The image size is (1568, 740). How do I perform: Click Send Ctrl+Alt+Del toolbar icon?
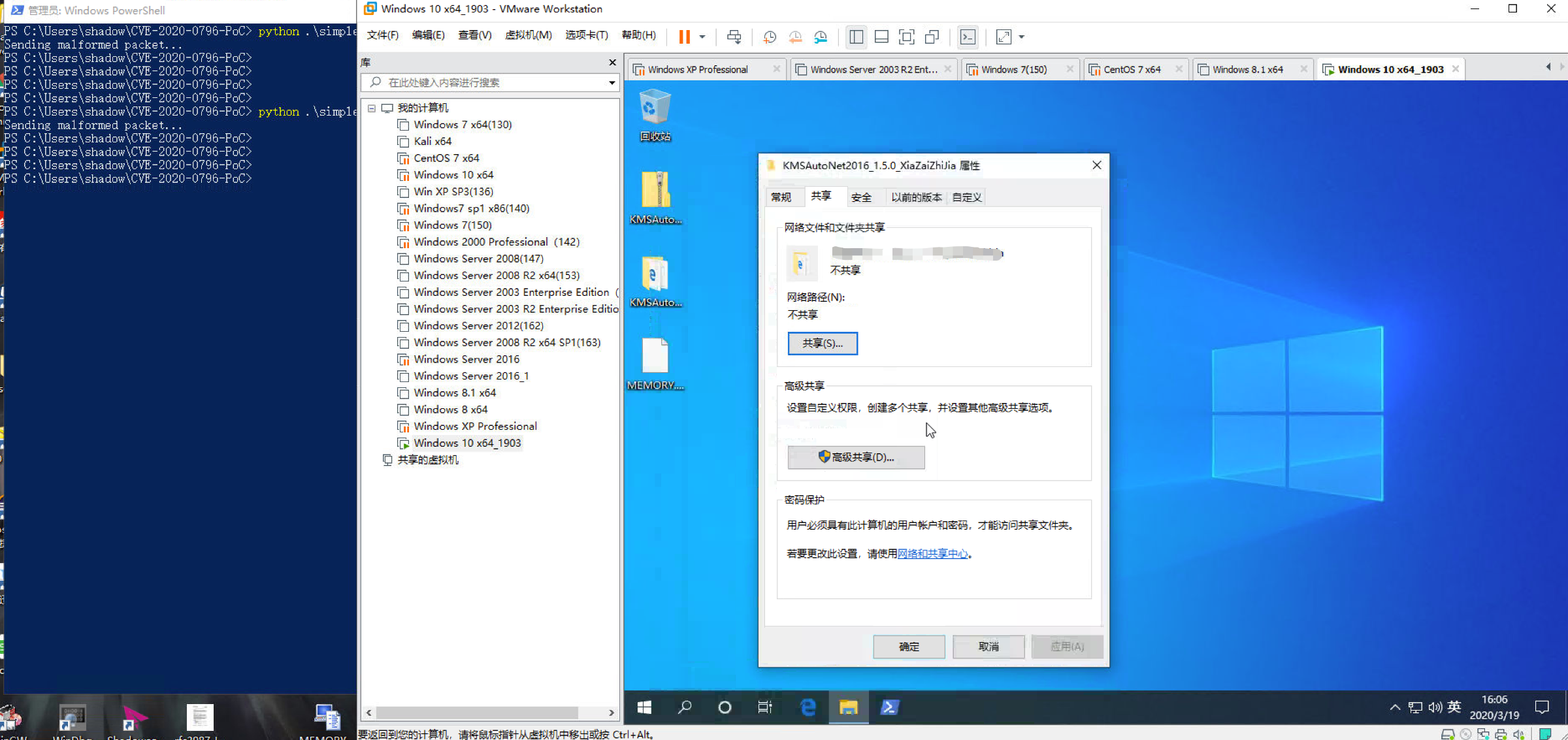[734, 37]
